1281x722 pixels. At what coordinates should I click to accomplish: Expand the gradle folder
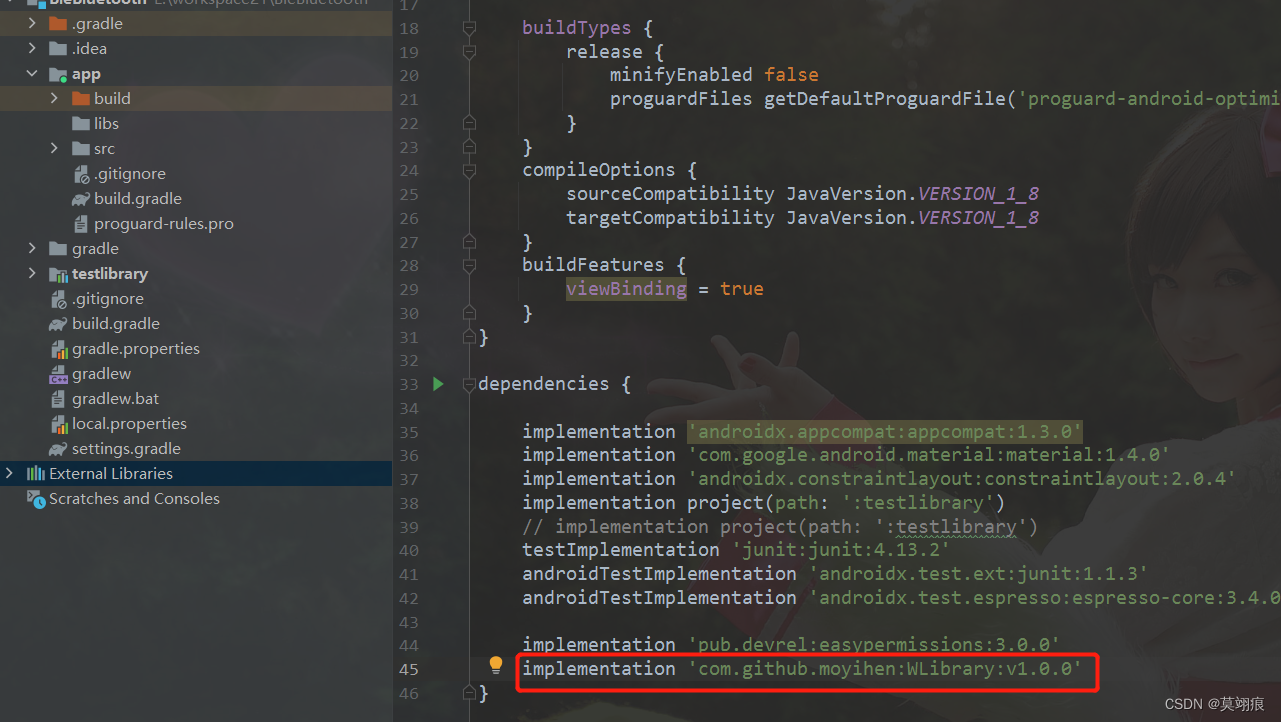[x=32, y=248]
